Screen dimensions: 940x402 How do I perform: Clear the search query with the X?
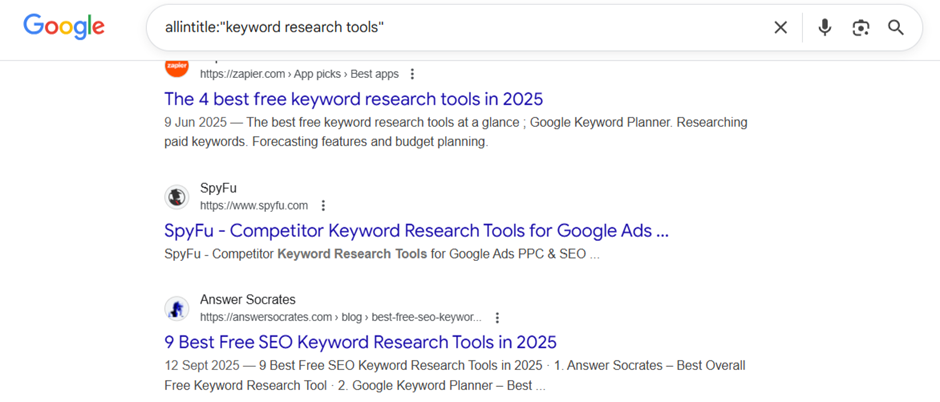pyautogui.click(x=781, y=28)
